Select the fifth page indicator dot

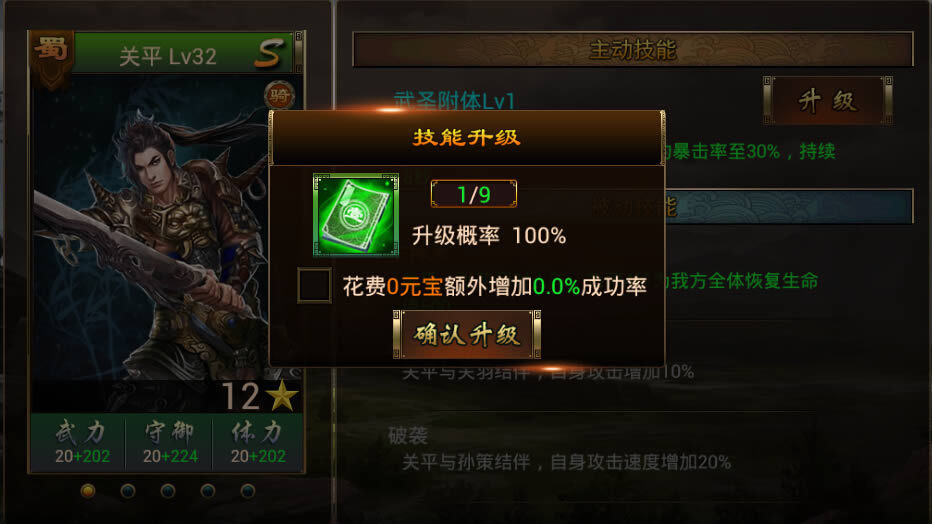click(x=247, y=491)
